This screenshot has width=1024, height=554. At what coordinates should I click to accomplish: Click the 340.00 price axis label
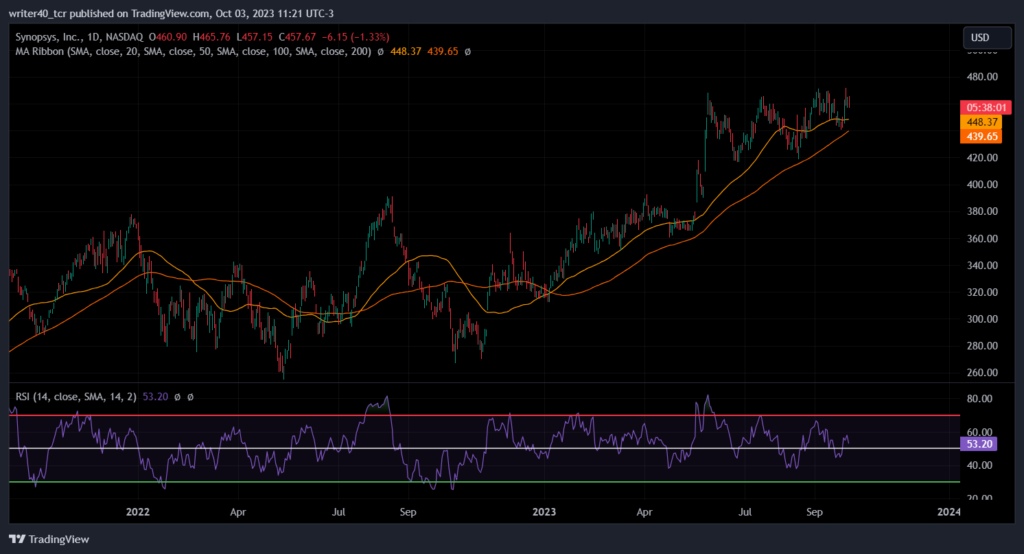coord(982,265)
